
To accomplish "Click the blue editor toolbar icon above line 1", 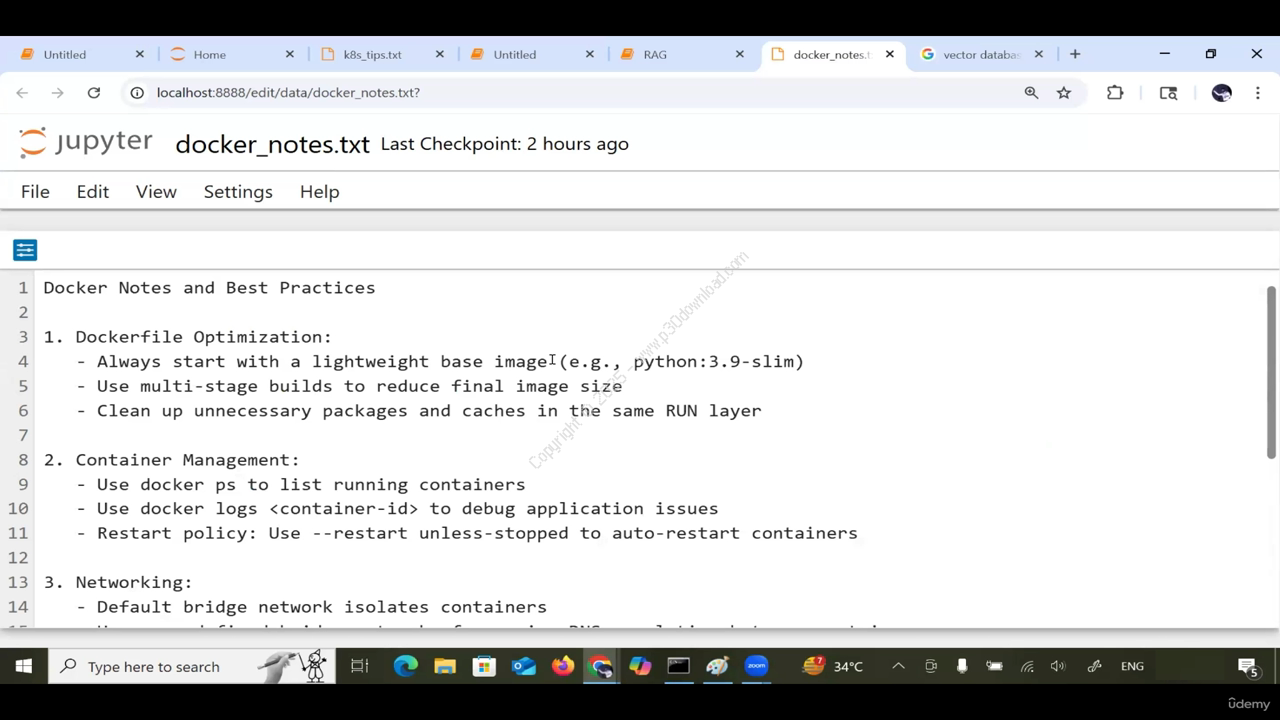I will pos(25,250).
